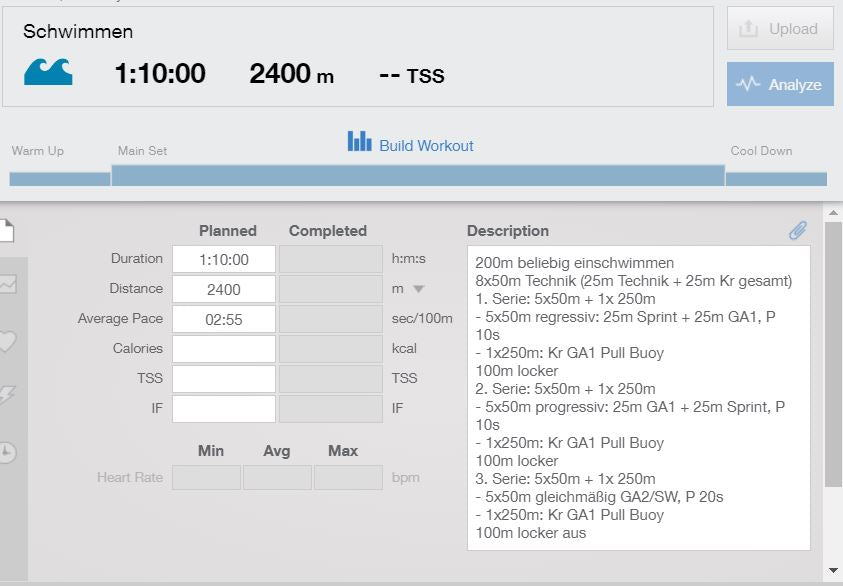843x586 pixels.
Task: Select the Main Set workout segment bar
Action: 417,176
